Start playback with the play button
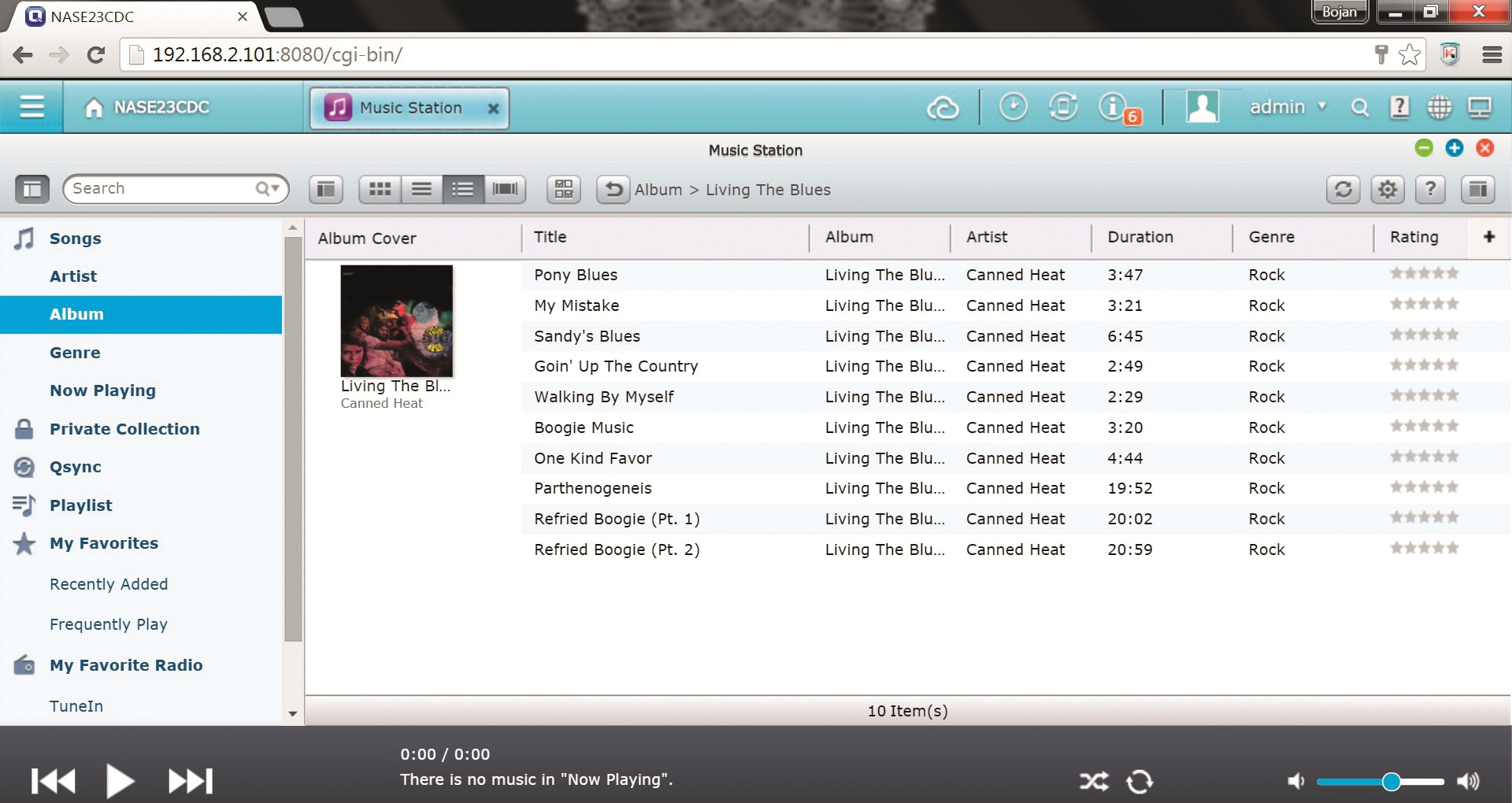Screen dimensions: 1512x803 coord(120,781)
